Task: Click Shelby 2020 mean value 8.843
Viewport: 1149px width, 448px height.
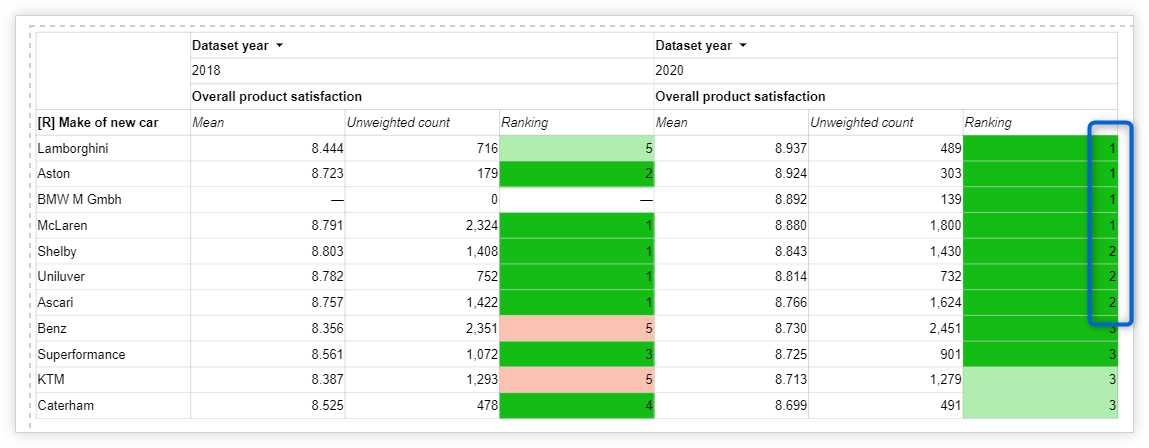Action: pyautogui.click(x=791, y=251)
